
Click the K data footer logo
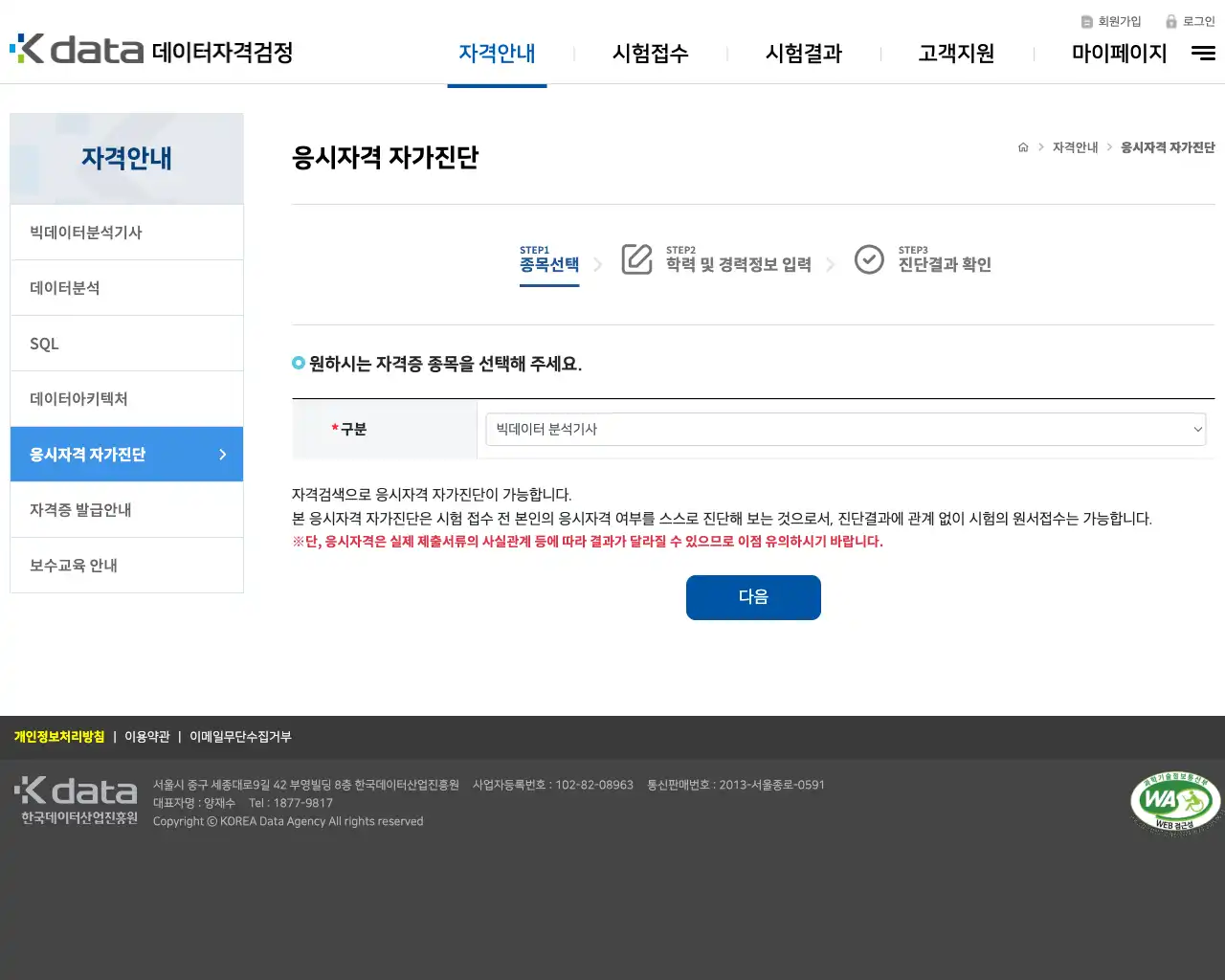click(76, 792)
